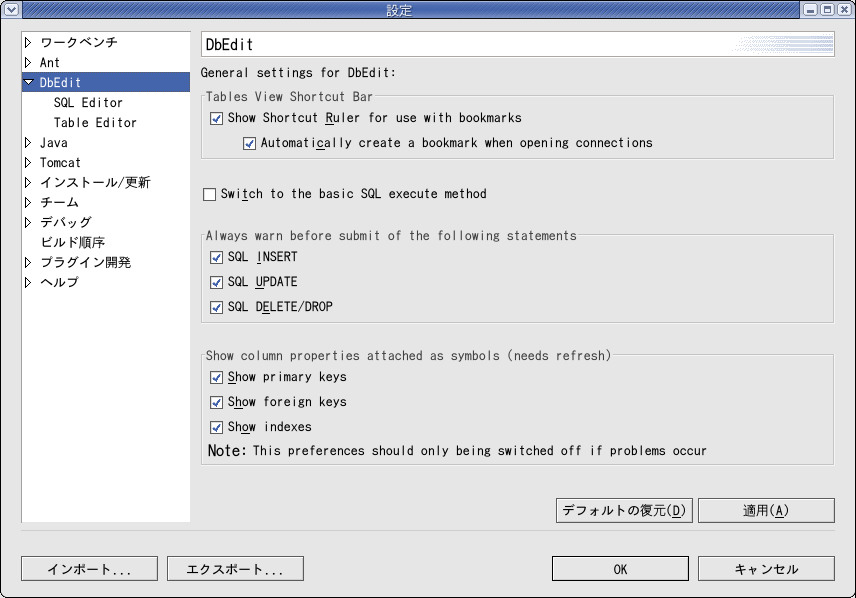Collapse the DbEdit tree node

(x=29, y=82)
